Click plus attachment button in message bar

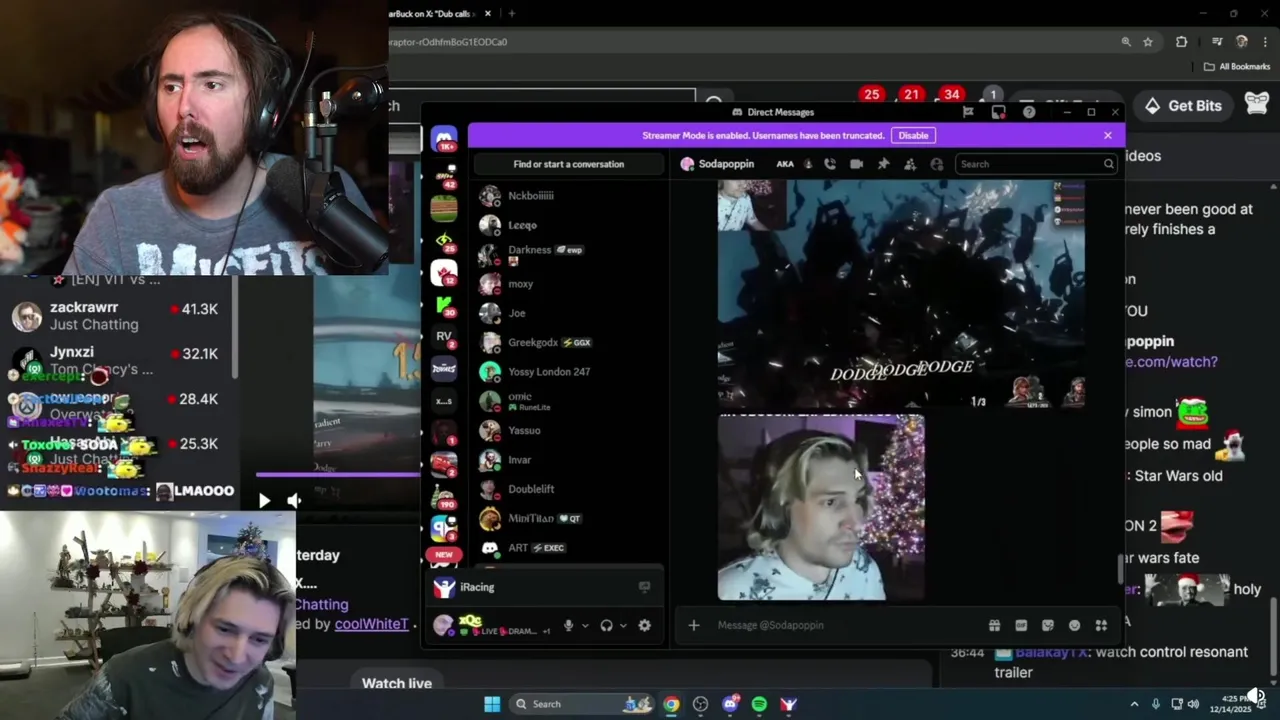694,625
